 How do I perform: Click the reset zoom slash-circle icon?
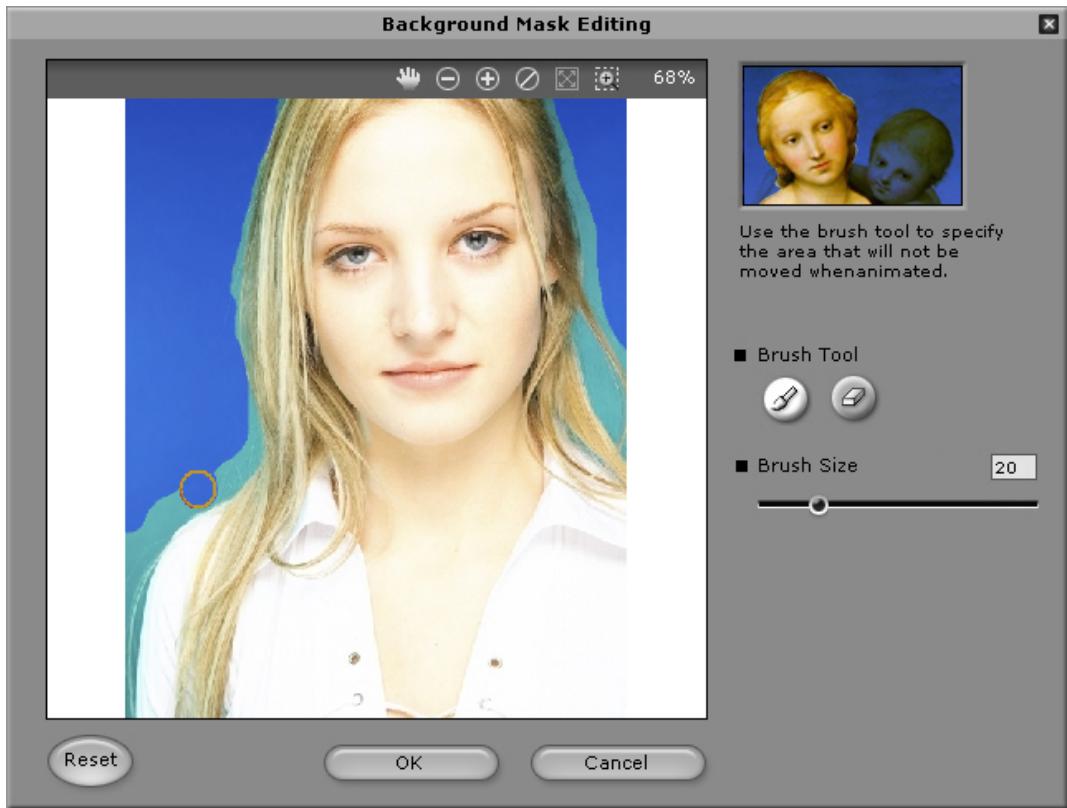tap(527, 79)
